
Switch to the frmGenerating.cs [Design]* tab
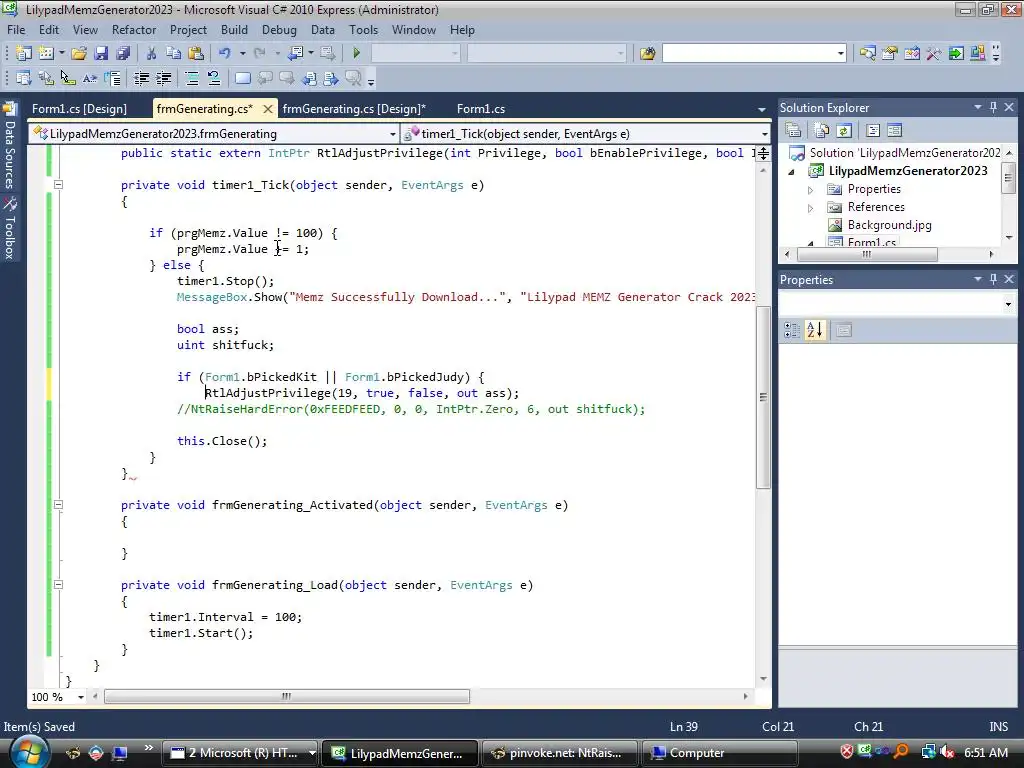point(354,109)
